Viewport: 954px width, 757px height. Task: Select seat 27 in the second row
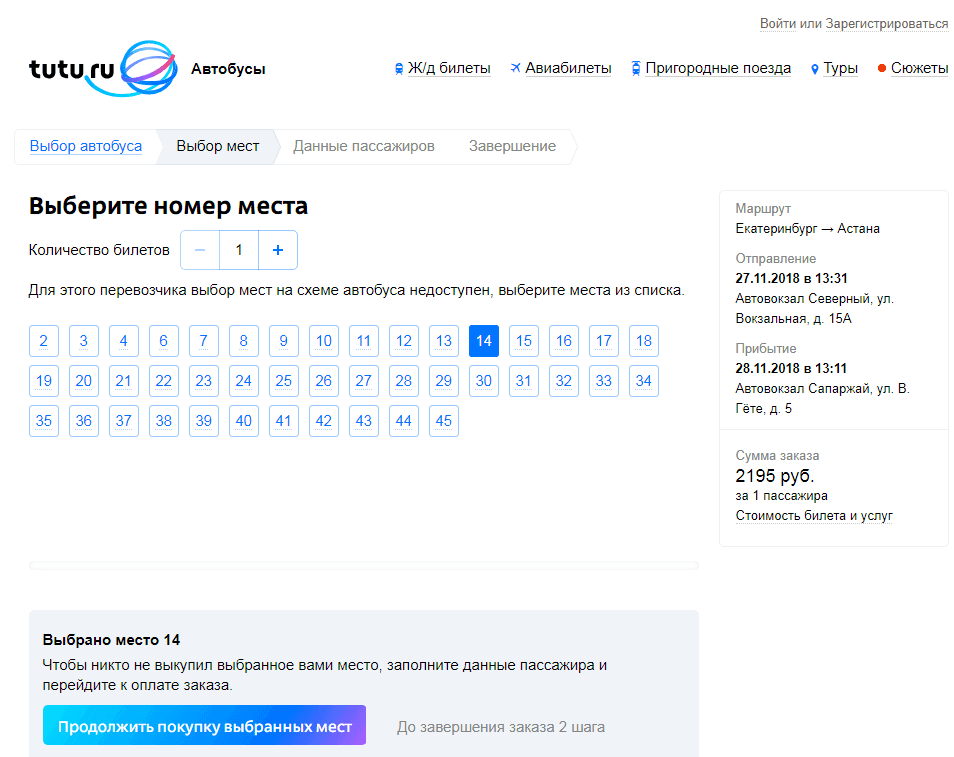[364, 381]
